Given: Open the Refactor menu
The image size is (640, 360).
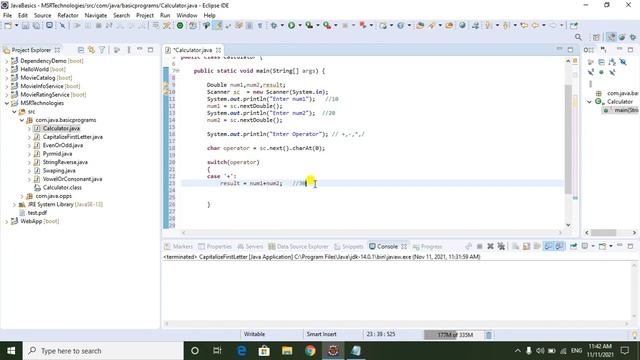Looking at the screenshot, I should [68, 15].
